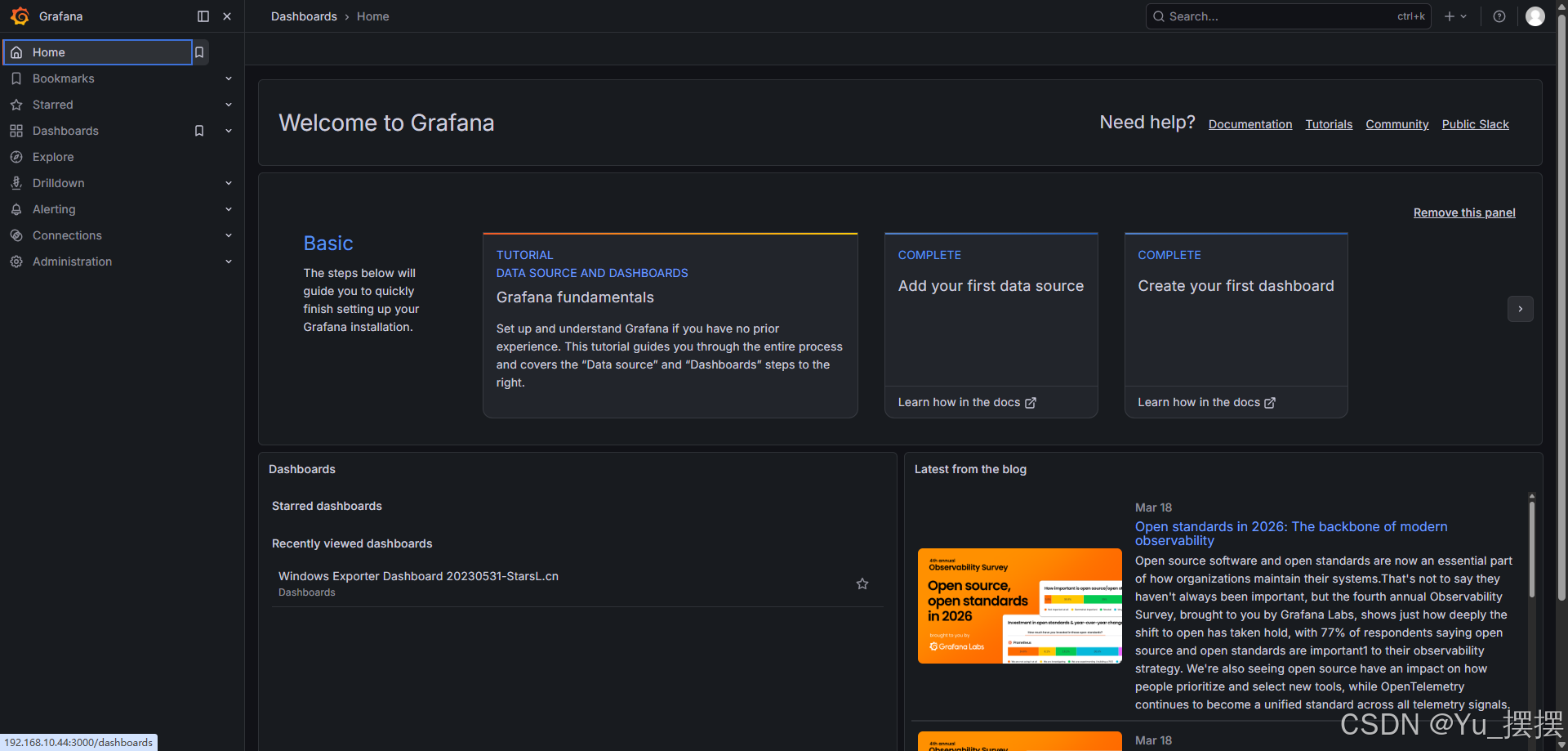Click the Connections icon in sidebar
Image resolution: width=1568 pixels, height=751 pixels.
click(16, 235)
